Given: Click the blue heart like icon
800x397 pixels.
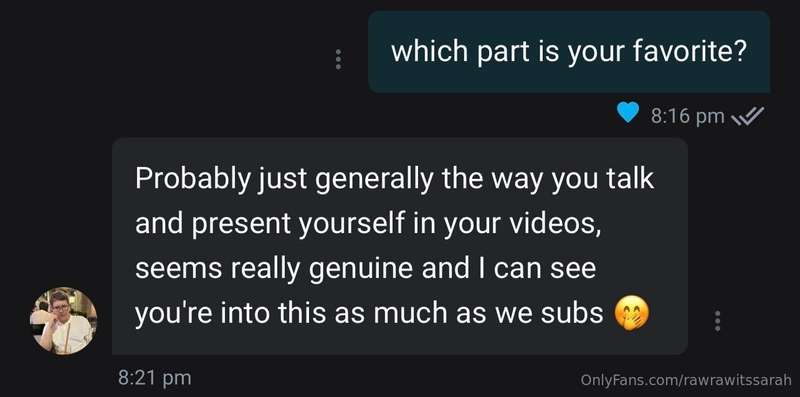Looking at the screenshot, I should point(628,114).
